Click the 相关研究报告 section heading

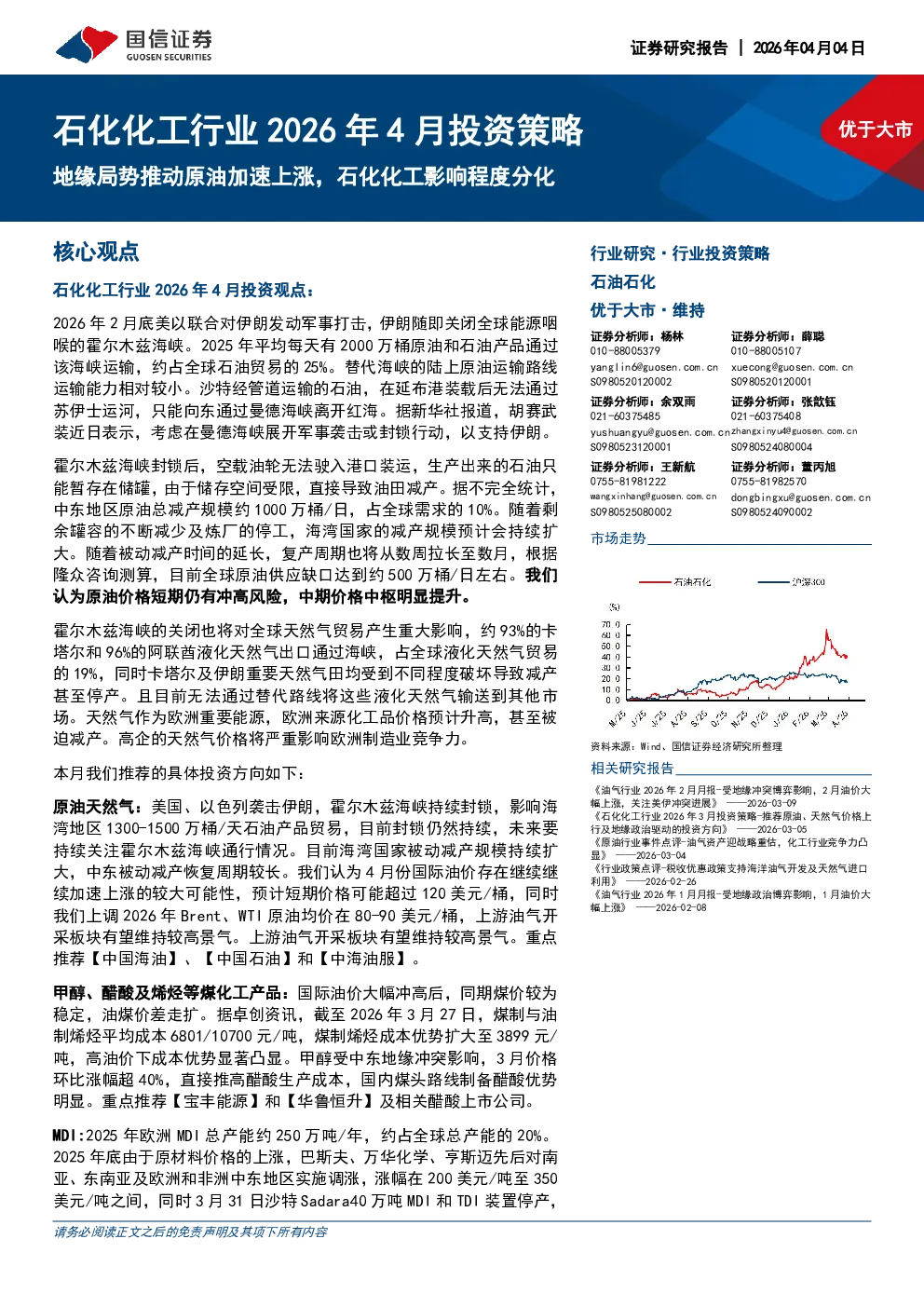tap(632, 769)
